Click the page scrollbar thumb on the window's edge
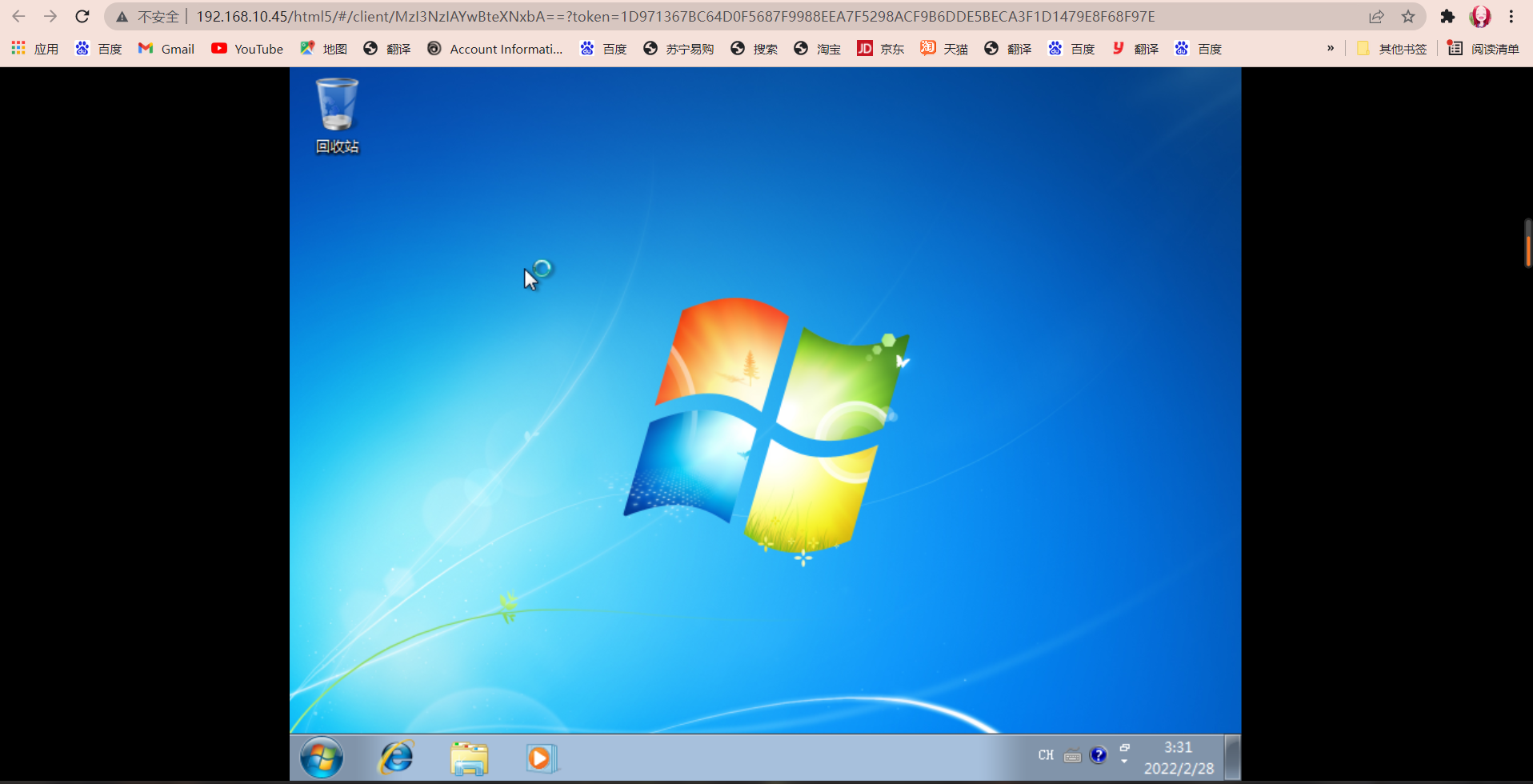 [x=1528, y=242]
